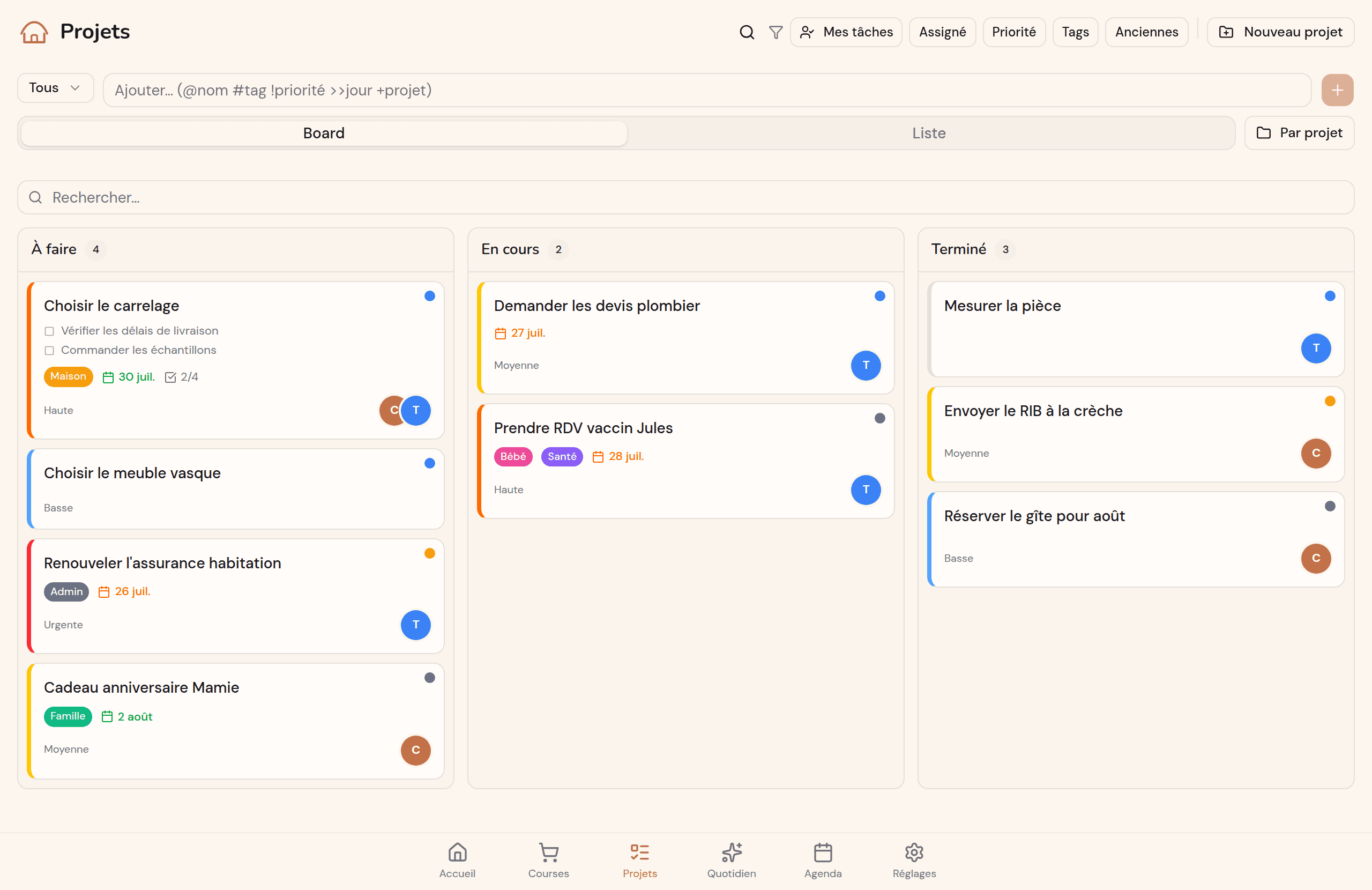Open Demander les devis plombier title
The image size is (1372, 890).
click(x=596, y=306)
